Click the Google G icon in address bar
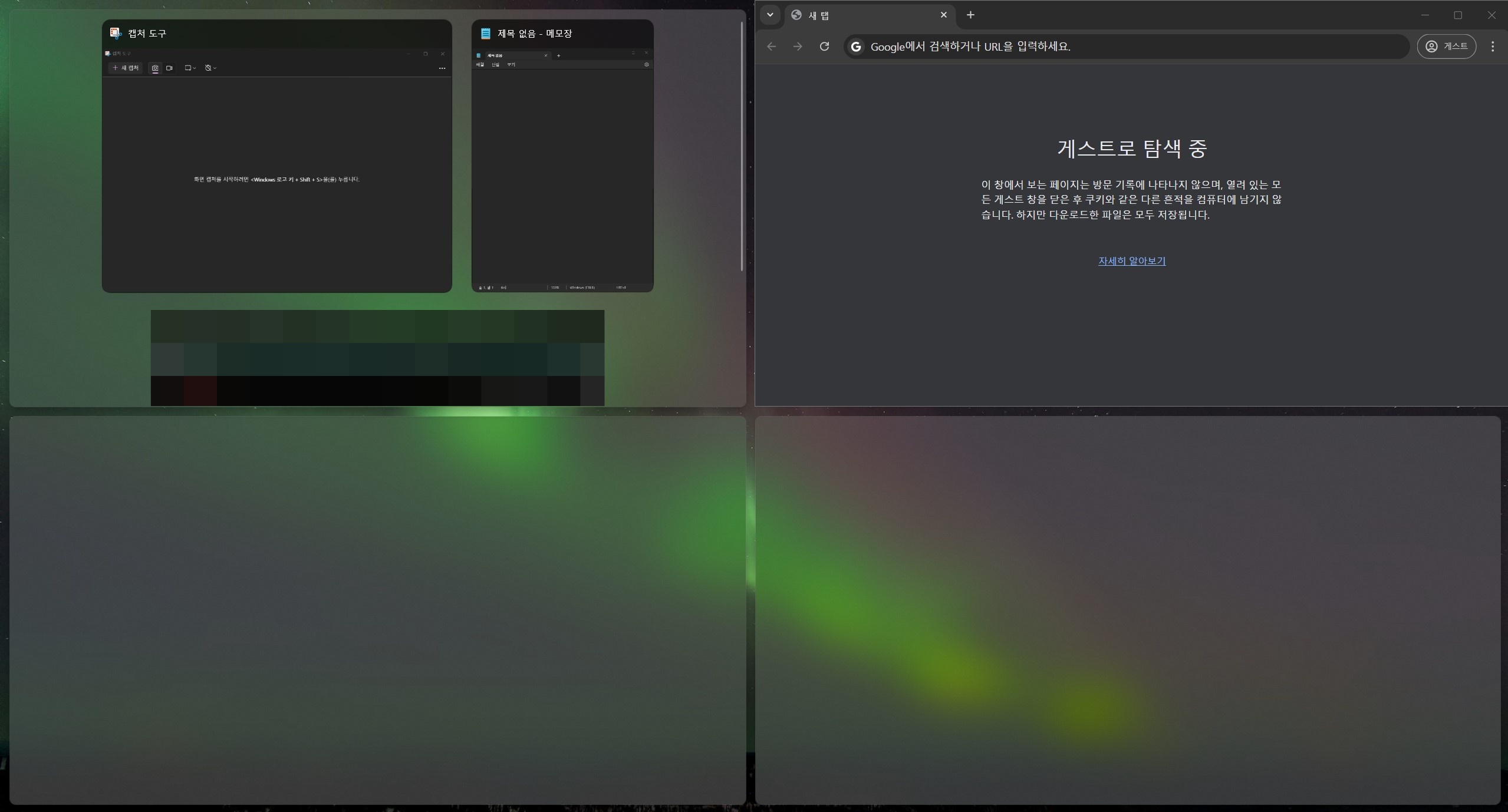 pos(856,47)
